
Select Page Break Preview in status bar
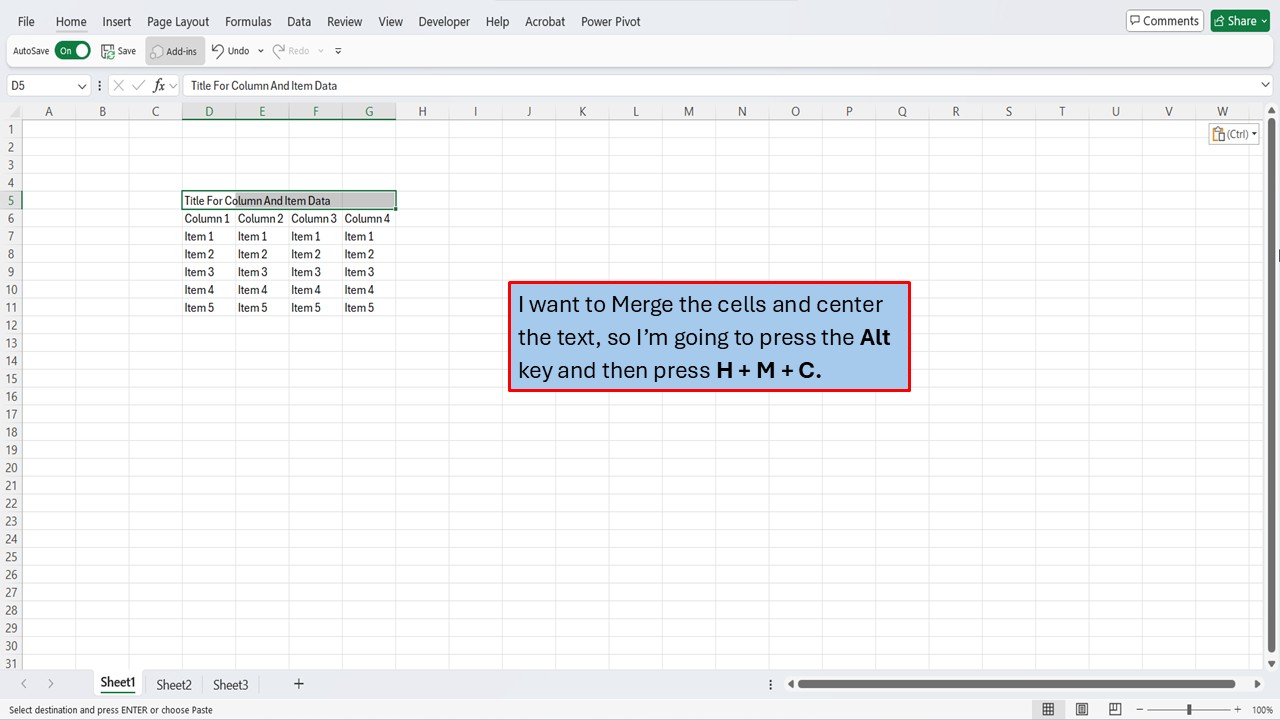(1114, 708)
